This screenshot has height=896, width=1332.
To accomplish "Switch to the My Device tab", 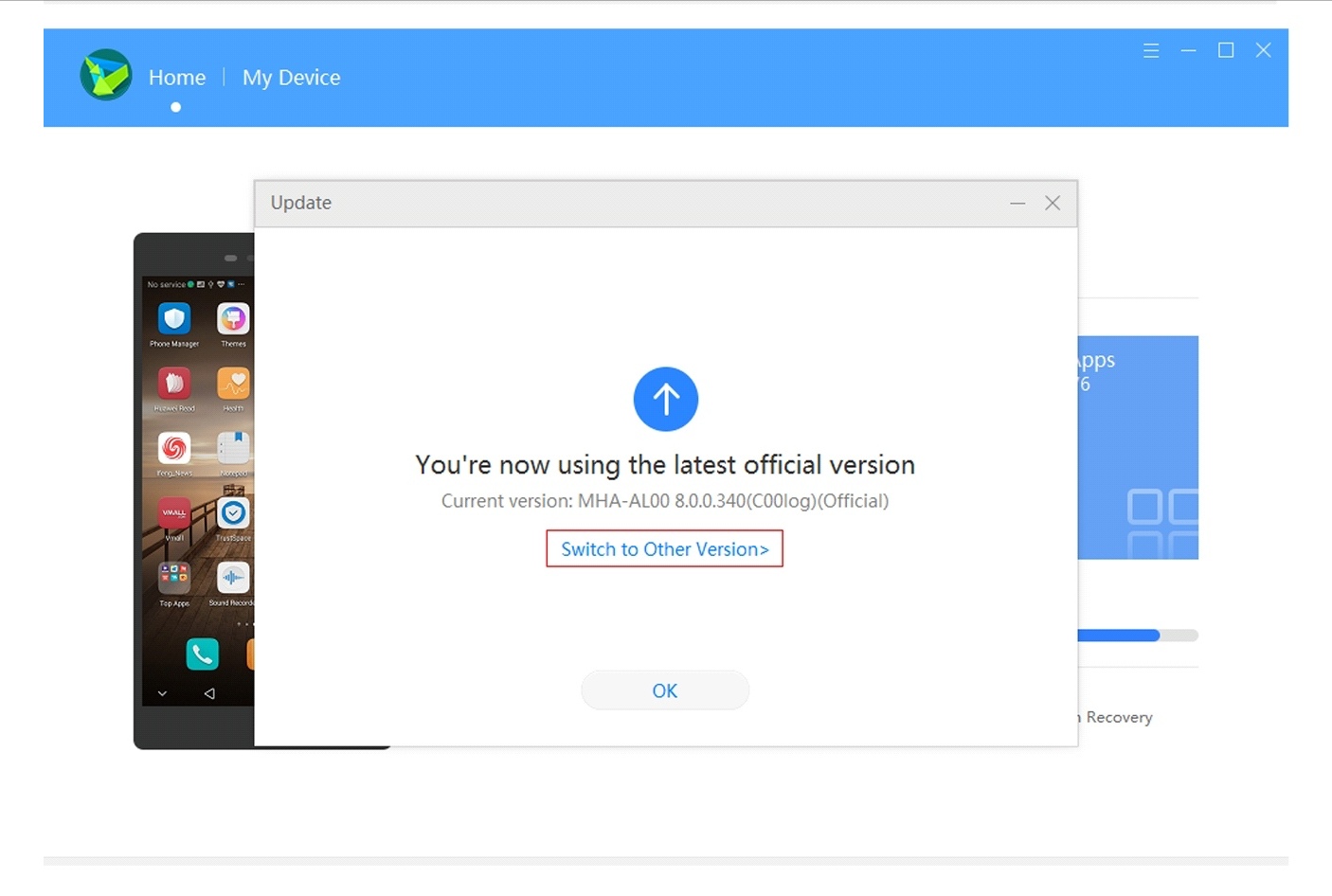I will point(291,78).
